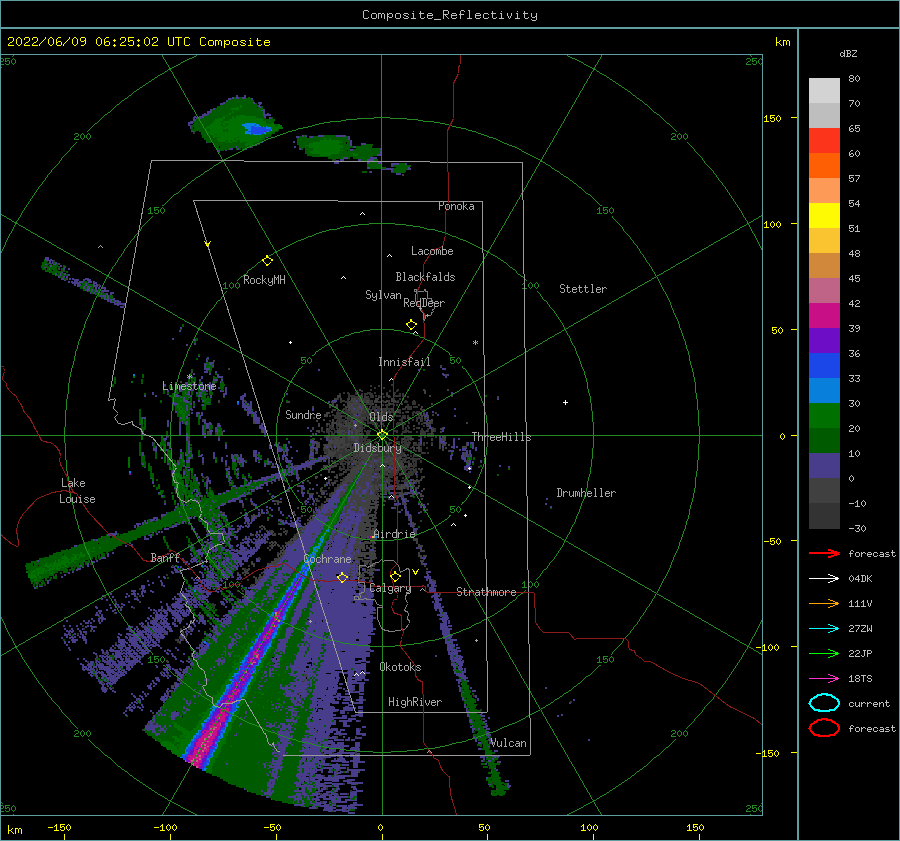Click the cyan 27ZW arrow in the legend
The height and width of the screenshot is (841, 900).
click(x=824, y=629)
